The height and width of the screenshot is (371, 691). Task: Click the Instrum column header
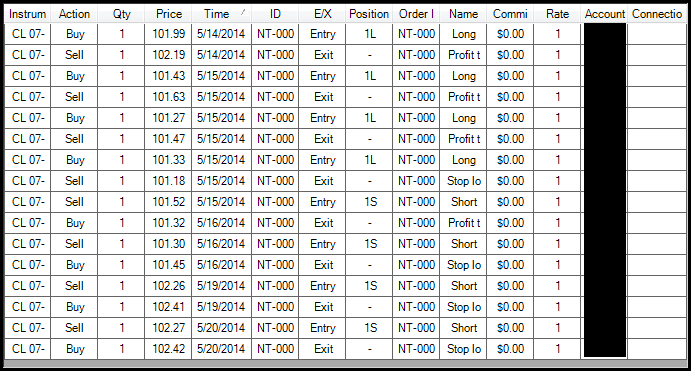(27, 14)
